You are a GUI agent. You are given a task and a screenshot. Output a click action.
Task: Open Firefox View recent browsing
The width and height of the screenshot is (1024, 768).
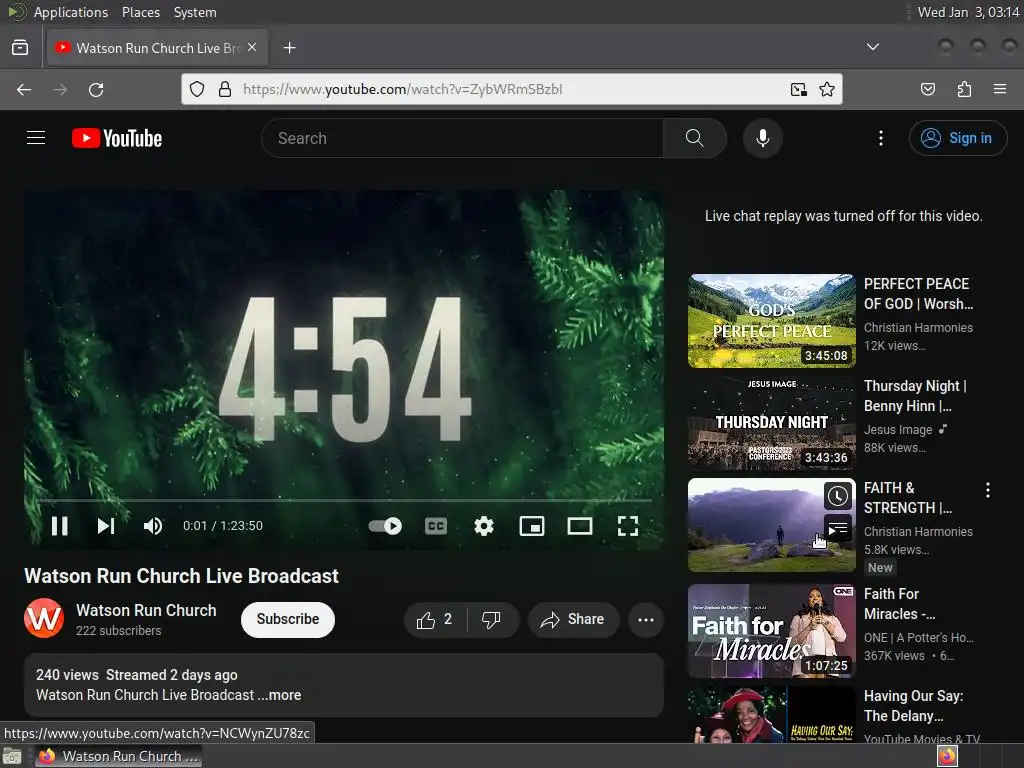coord(20,48)
